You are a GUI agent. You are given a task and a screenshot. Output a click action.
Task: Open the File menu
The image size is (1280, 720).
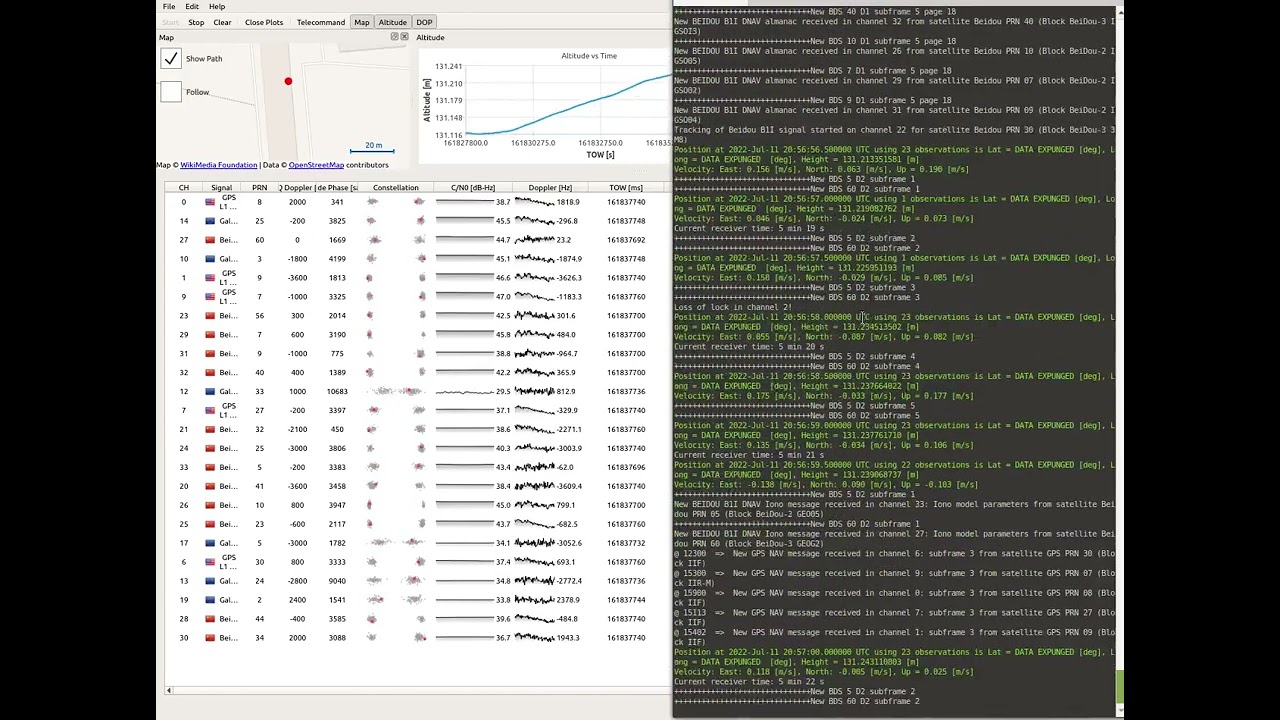point(169,6)
